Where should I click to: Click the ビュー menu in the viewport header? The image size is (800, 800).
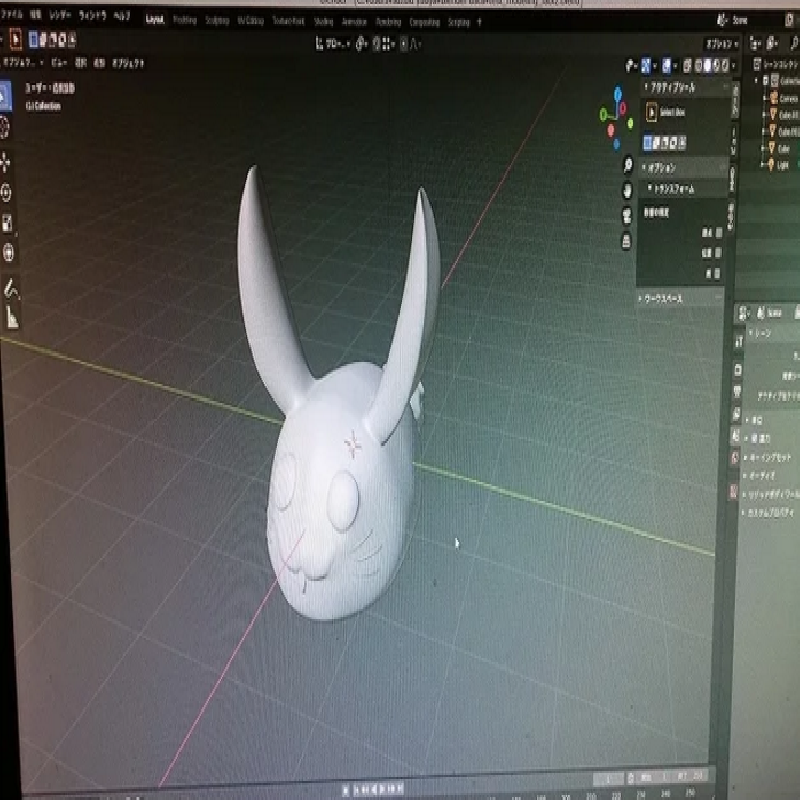pyautogui.click(x=58, y=62)
